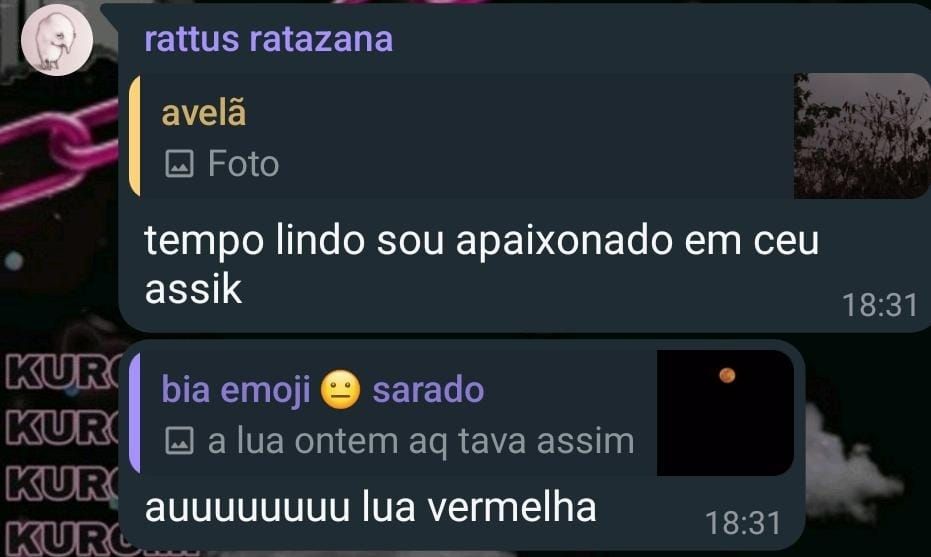The height and width of the screenshot is (557, 931).
Task: Click the word assik in first message
Action: pos(194,290)
